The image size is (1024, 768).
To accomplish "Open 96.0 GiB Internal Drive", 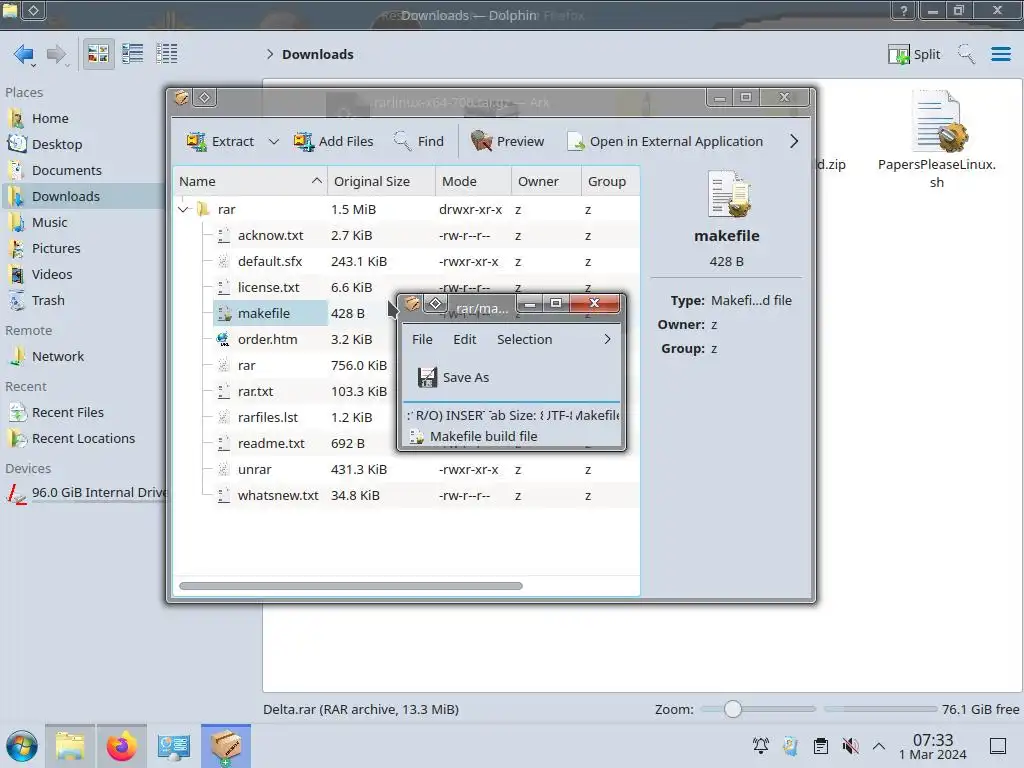I will click(85, 493).
